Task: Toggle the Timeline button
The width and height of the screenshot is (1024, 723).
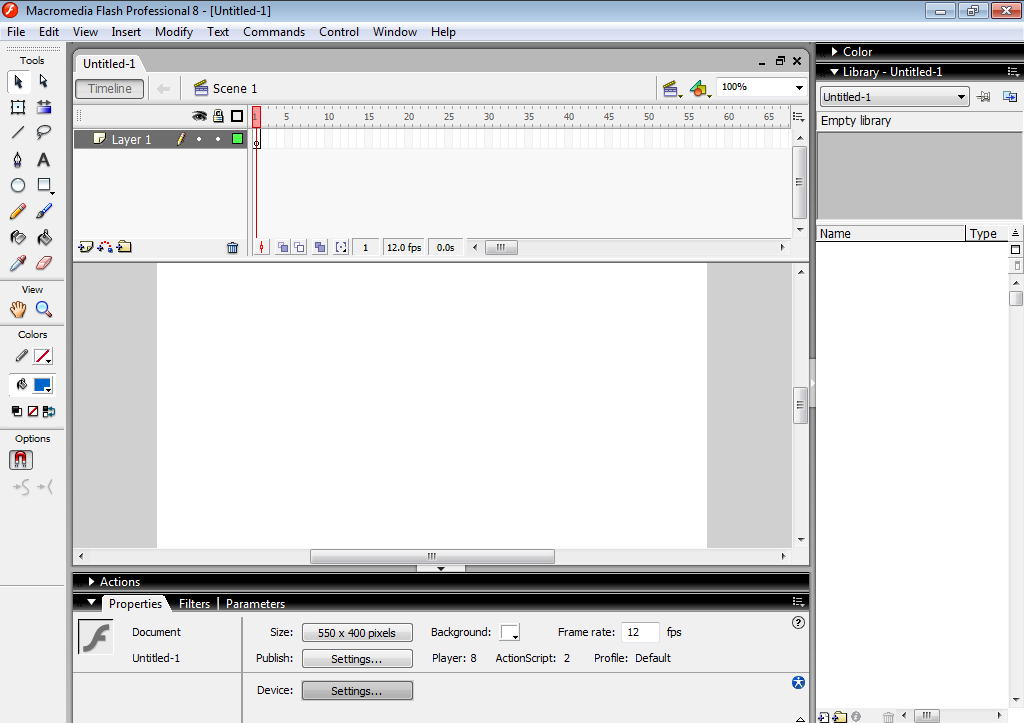Action: coord(110,89)
